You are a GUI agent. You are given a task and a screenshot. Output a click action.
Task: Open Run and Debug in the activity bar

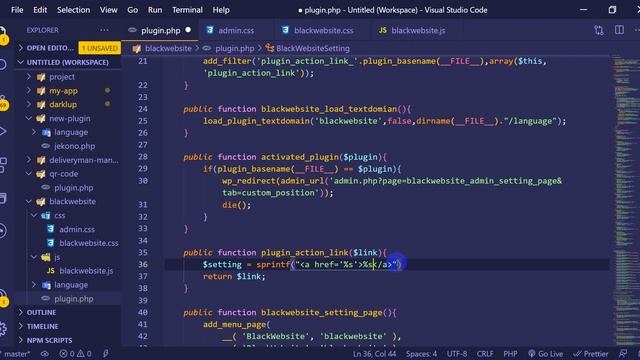tap(3, 131)
